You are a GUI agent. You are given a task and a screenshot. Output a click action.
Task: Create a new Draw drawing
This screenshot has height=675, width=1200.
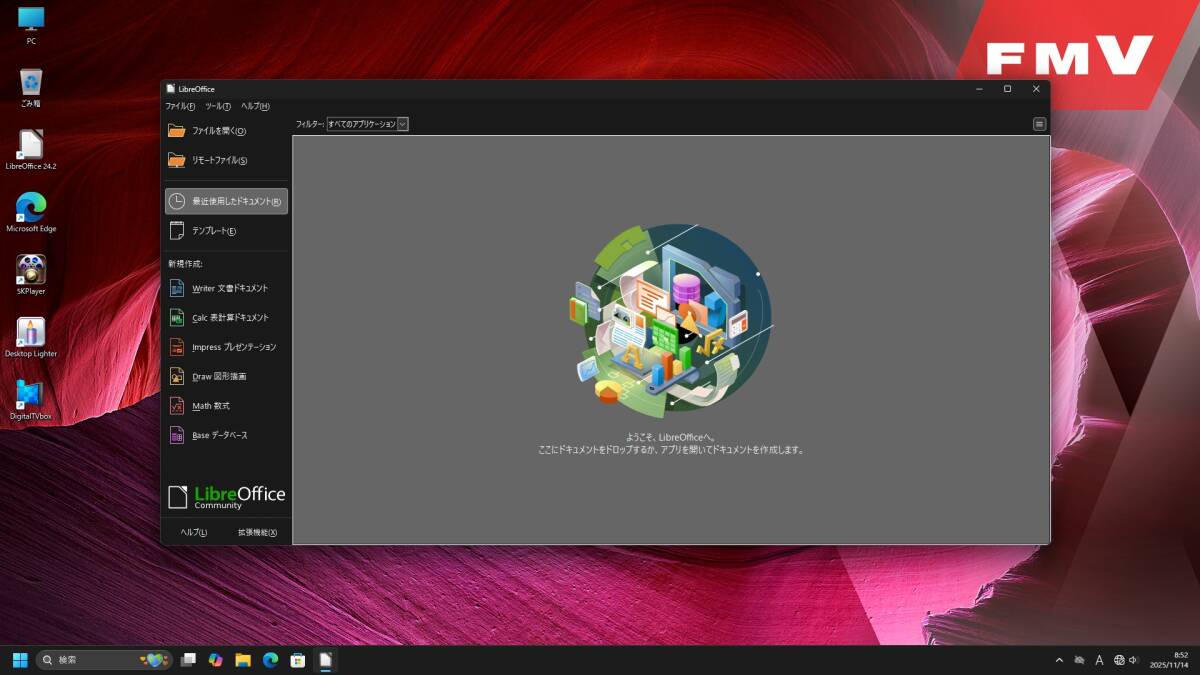point(218,375)
